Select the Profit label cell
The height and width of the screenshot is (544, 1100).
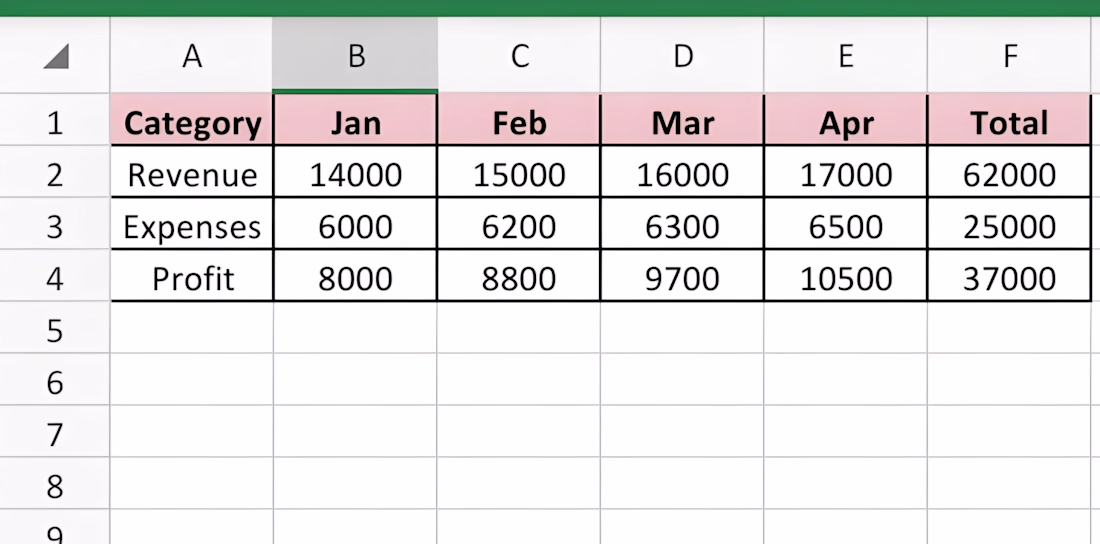[192, 279]
